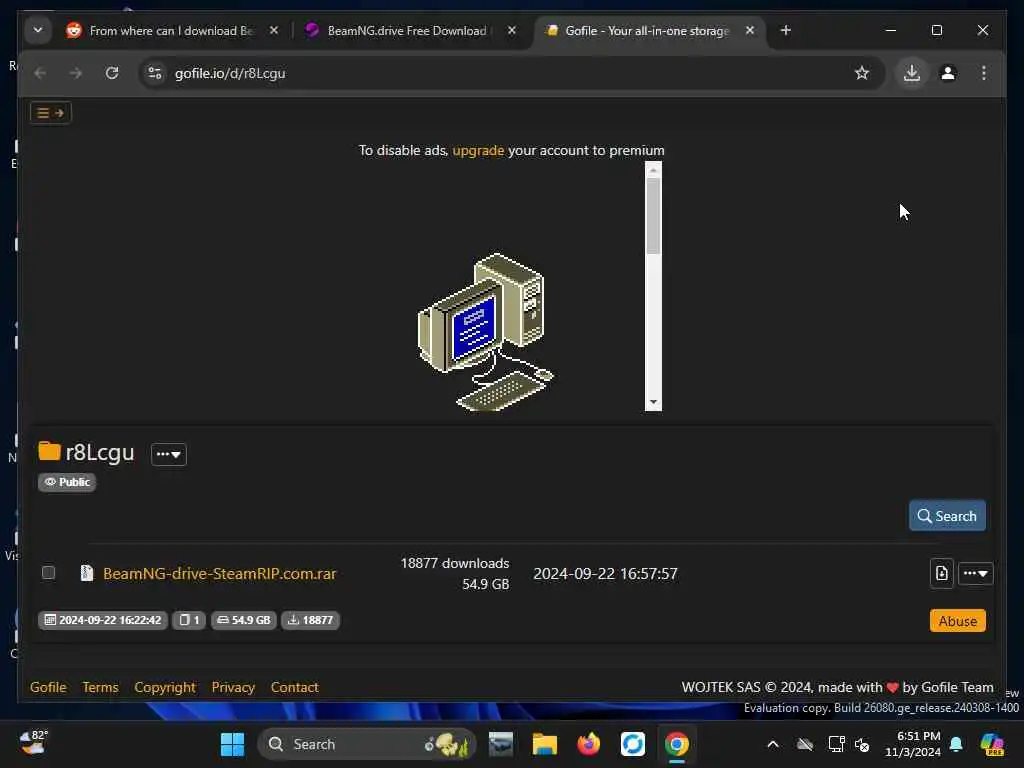Click the ad frame scrollbar thumb

[x=653, y=216]
